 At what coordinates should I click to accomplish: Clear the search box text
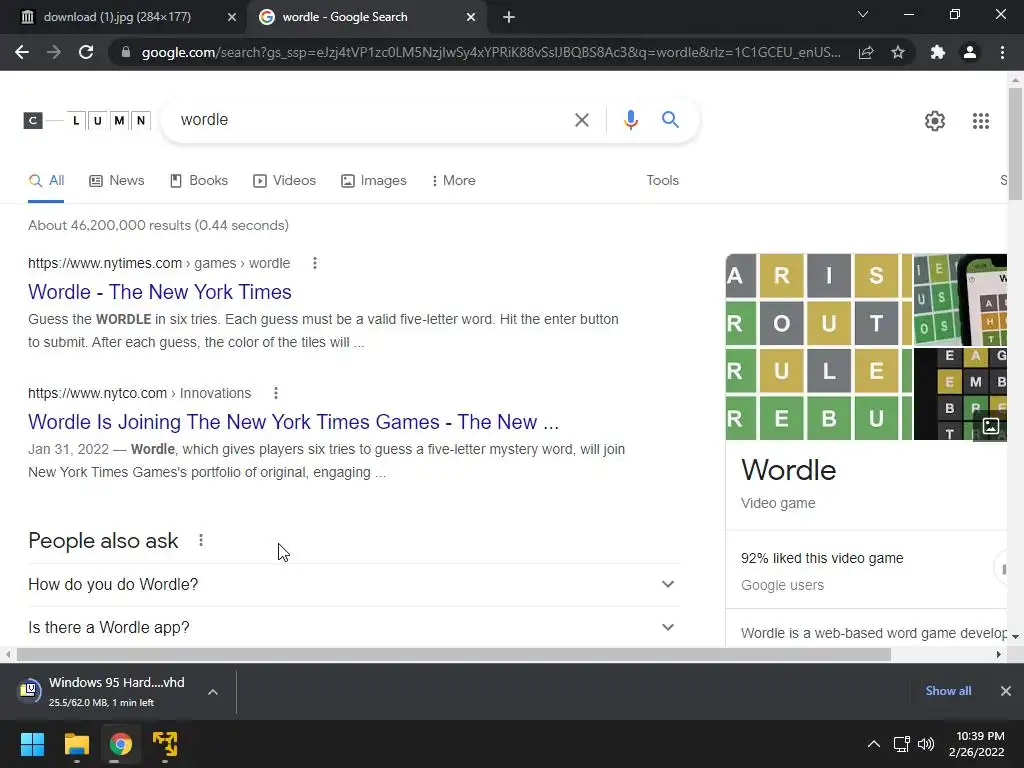click(581, 120)
